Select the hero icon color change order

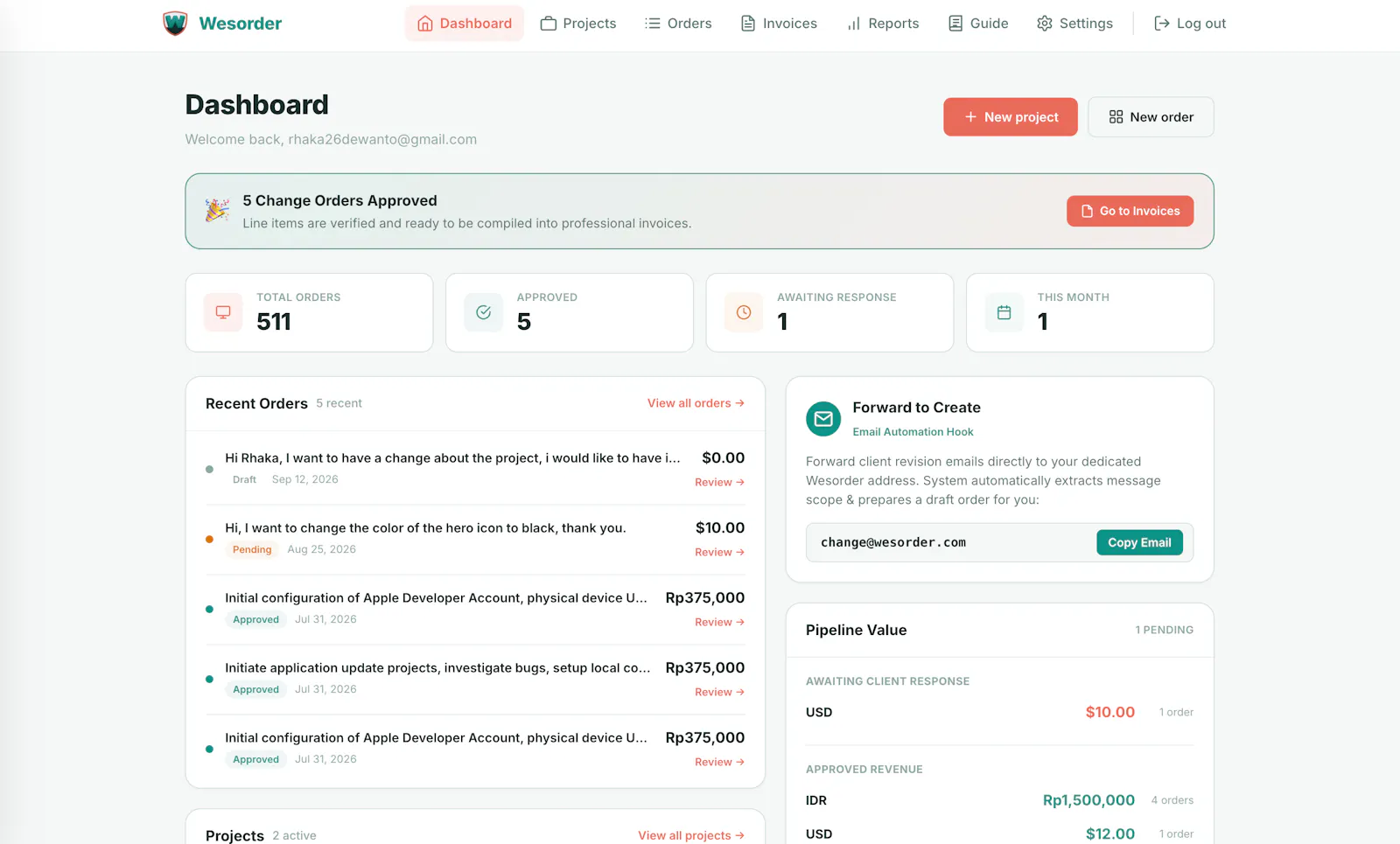425,527
